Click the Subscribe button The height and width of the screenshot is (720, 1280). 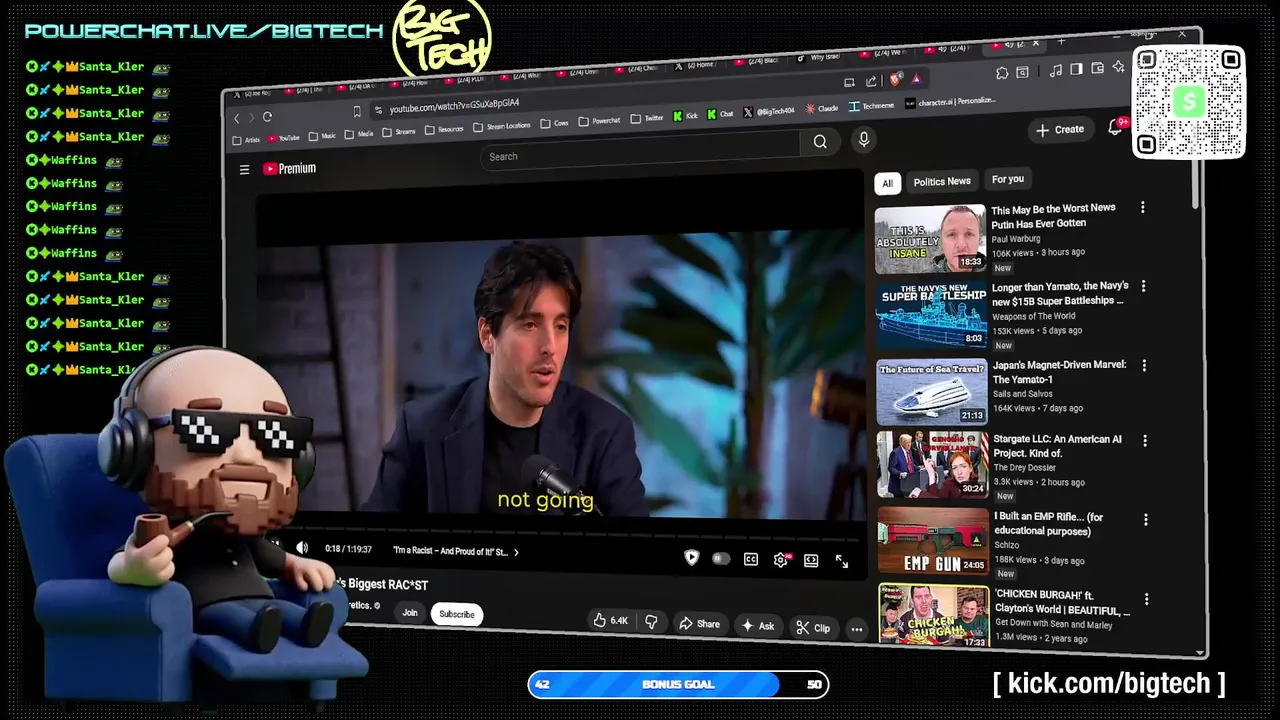[x=457, y=614]
